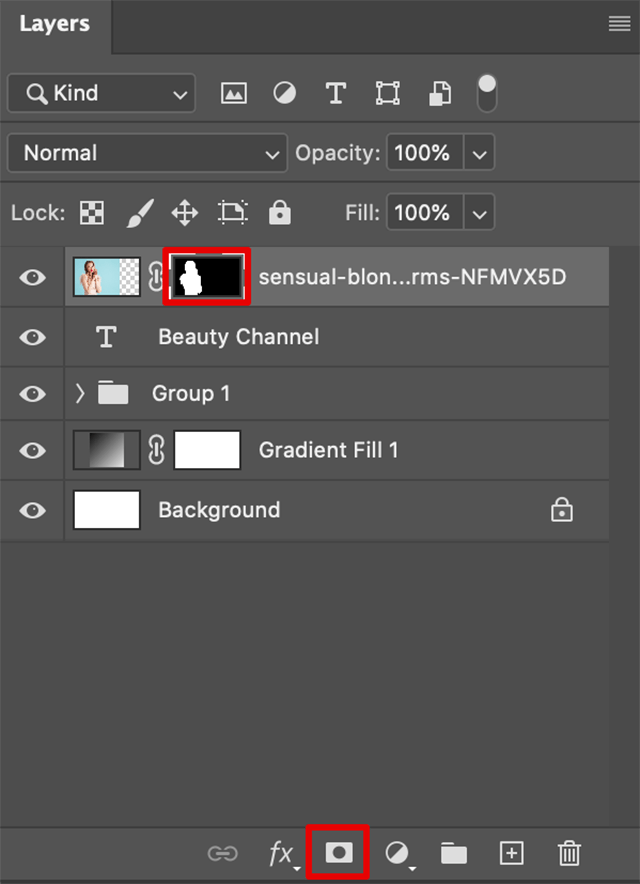Select the Gradient Fill 1 layer

pyautogui.click(x=328, y=451)
